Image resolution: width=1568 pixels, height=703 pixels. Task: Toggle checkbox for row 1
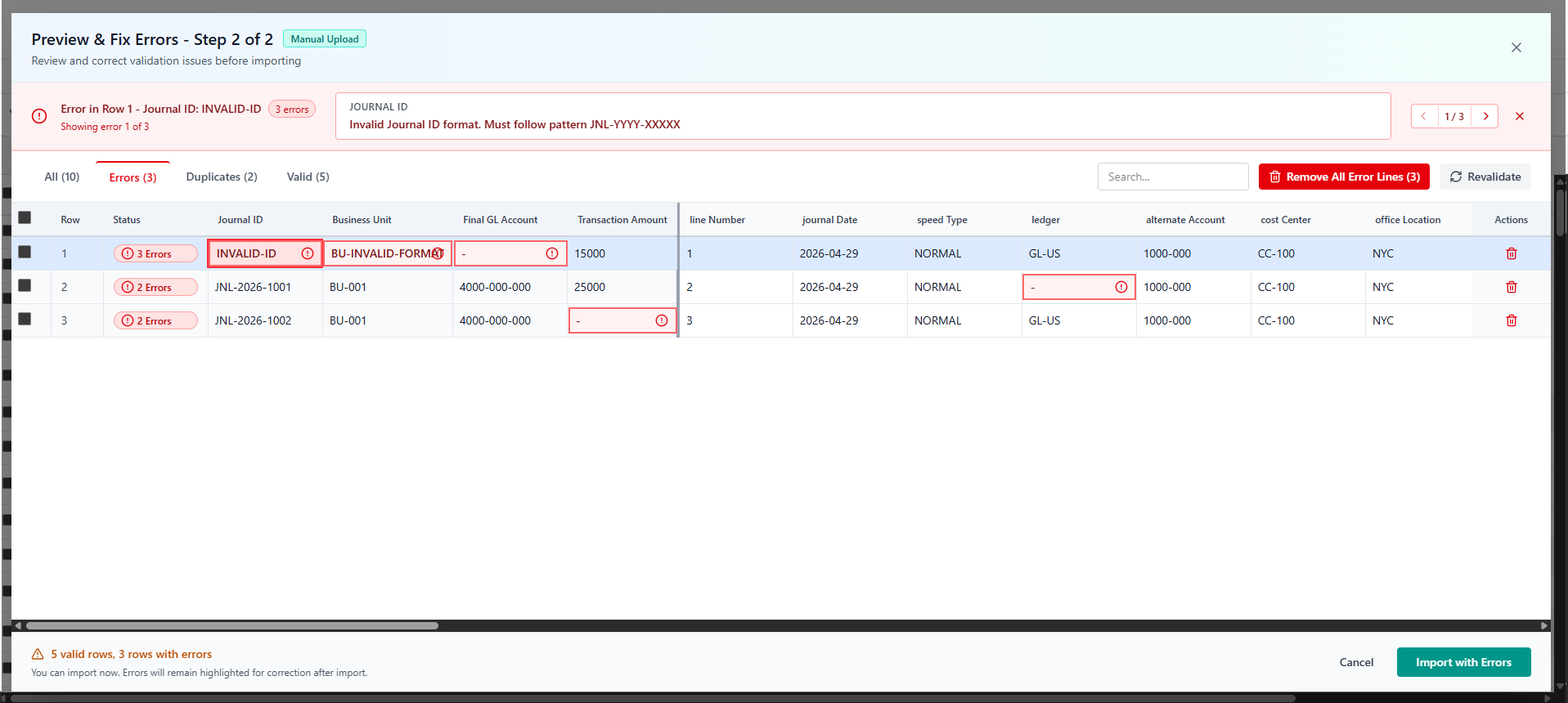pyautogui.click(x=25, y=252)
